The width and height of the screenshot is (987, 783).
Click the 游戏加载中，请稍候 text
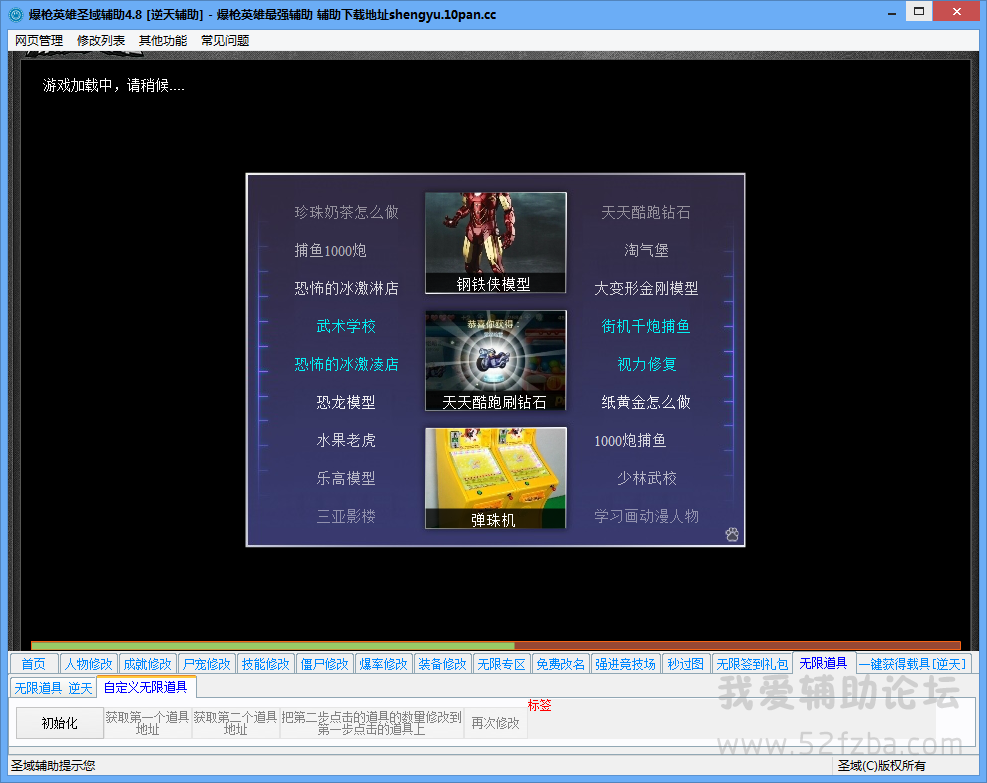(113, 85)
